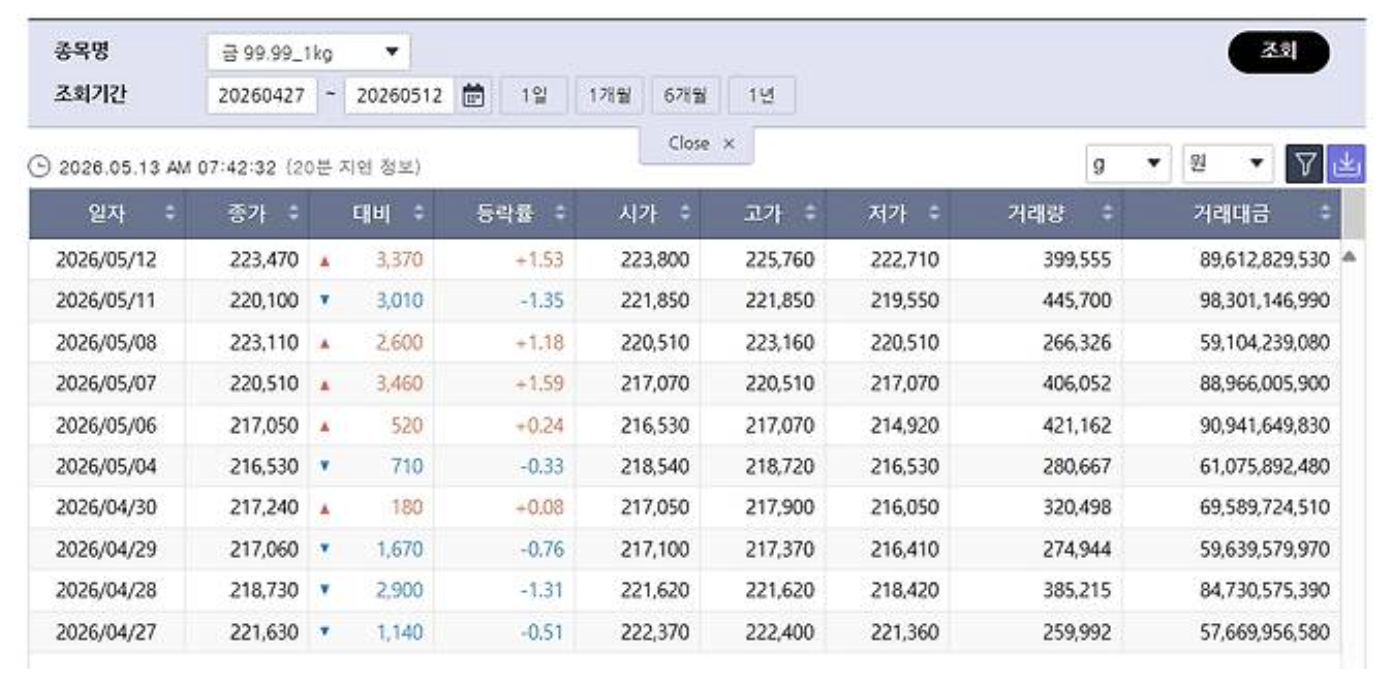Image resolution: width=1392 pixels, height=686 pixels.
Task: Click the date cell 2026/04/30
Action: 106,508
